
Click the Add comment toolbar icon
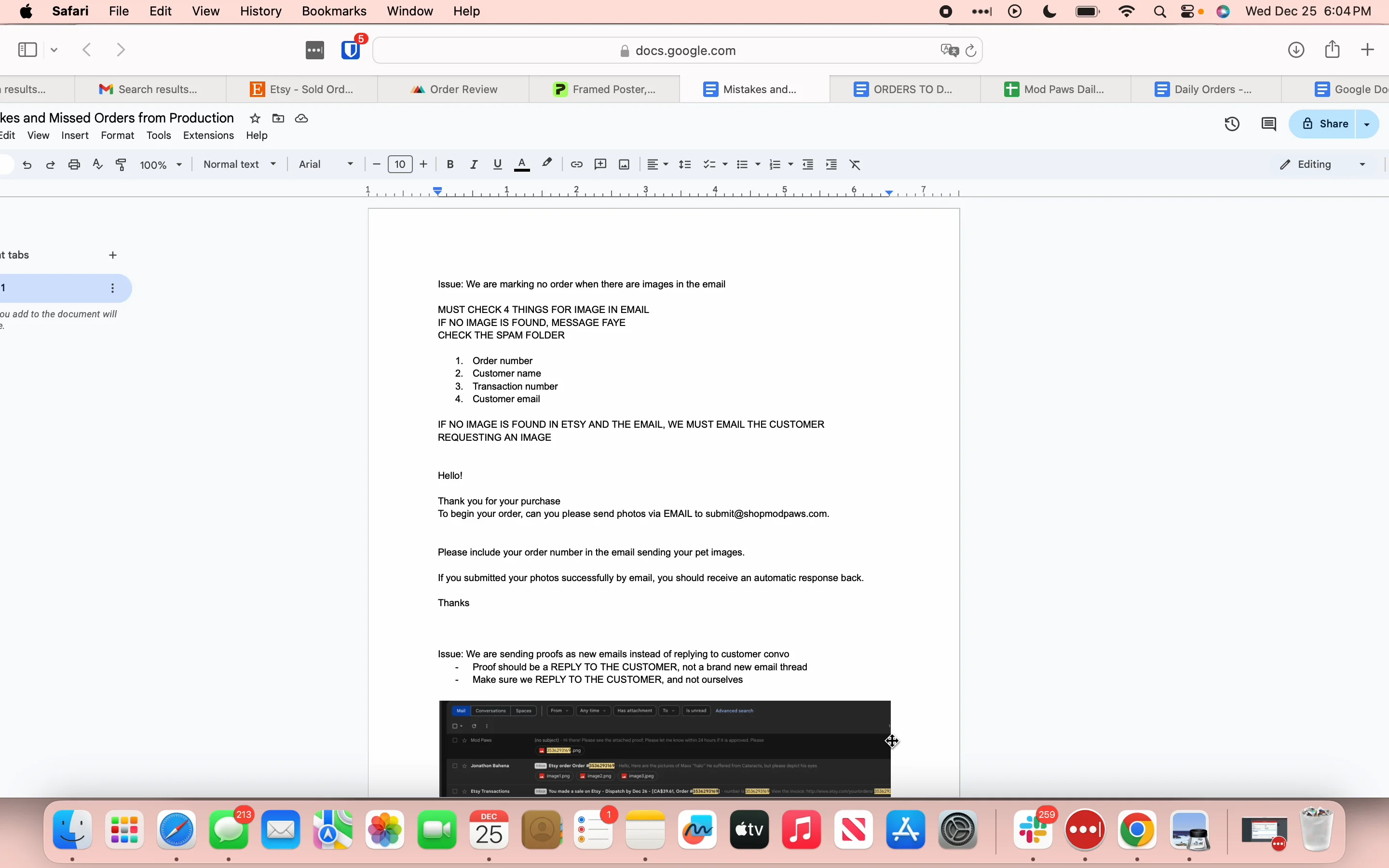[x=600, y=165]
